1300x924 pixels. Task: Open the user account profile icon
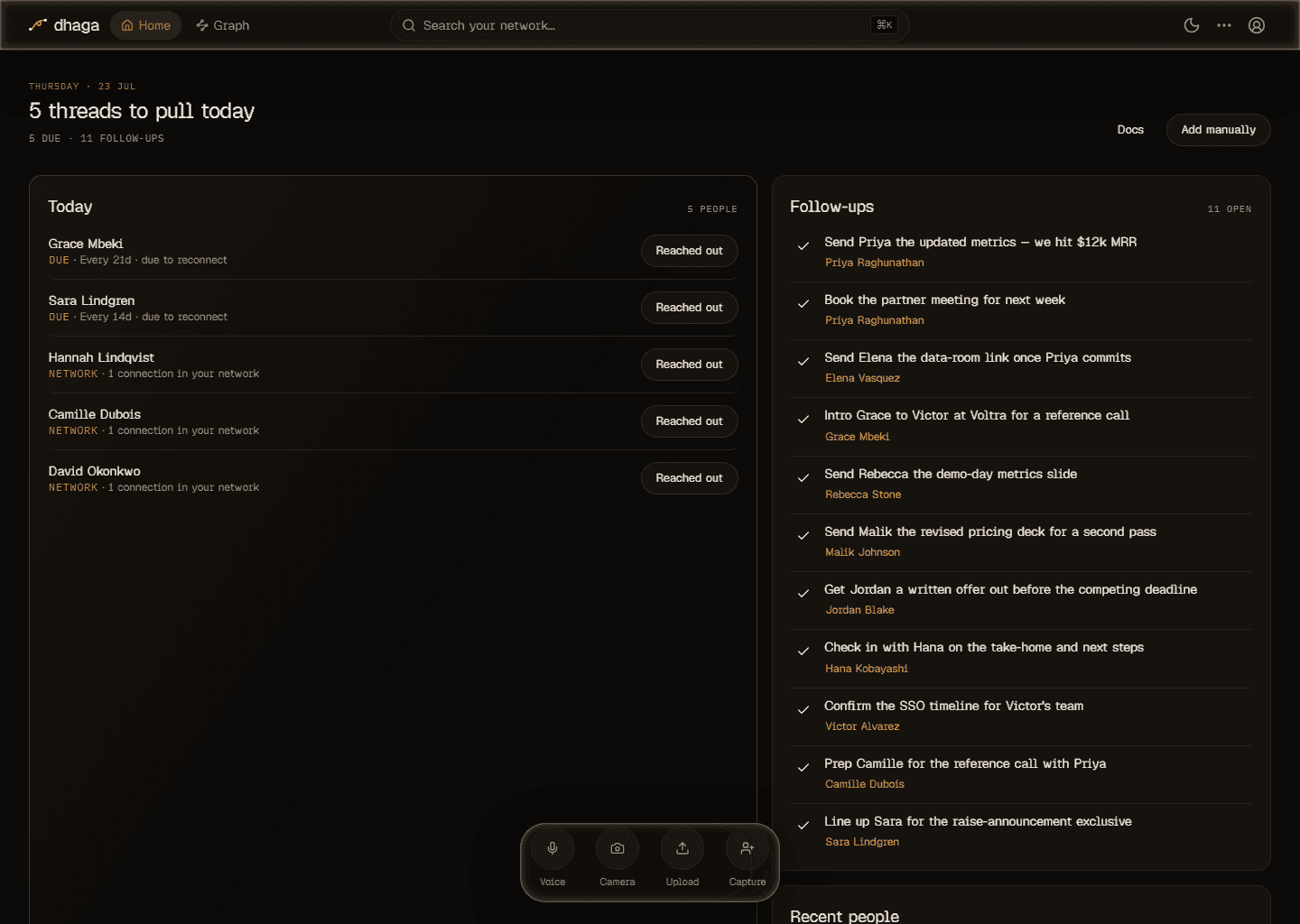(1257, 25)
